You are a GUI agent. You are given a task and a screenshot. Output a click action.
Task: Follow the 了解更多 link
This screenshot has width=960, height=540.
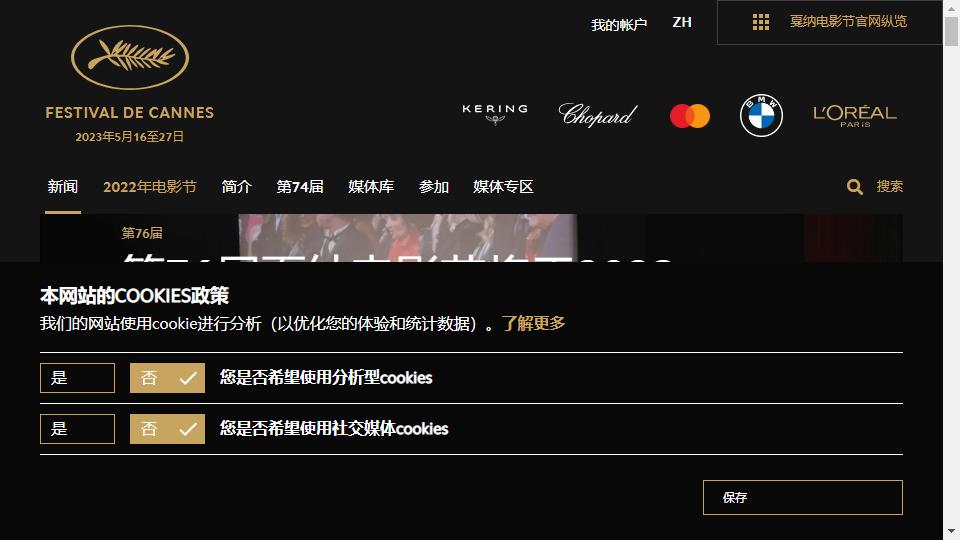(533, 323)
